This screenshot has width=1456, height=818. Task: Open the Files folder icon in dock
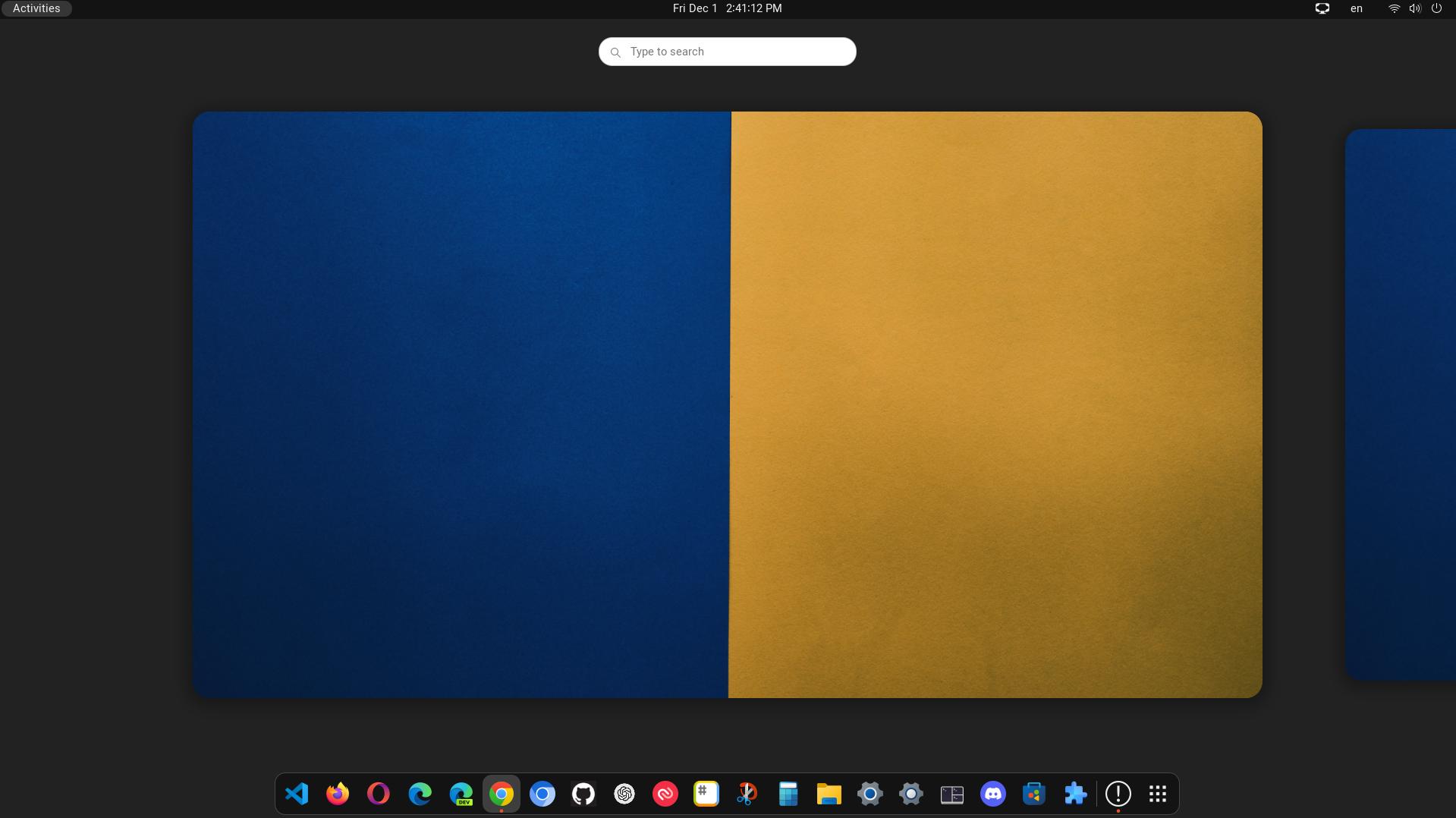click(x=829, y=794)
